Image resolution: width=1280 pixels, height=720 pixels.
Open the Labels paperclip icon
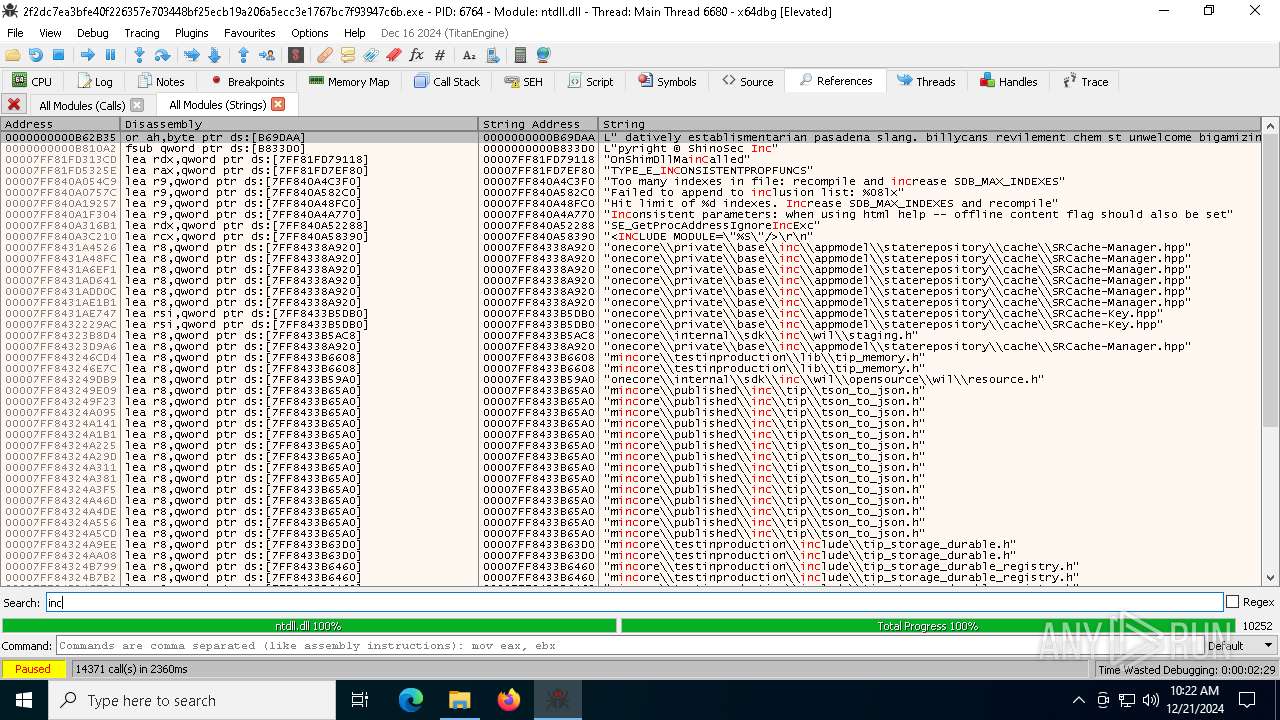point(371,55)
